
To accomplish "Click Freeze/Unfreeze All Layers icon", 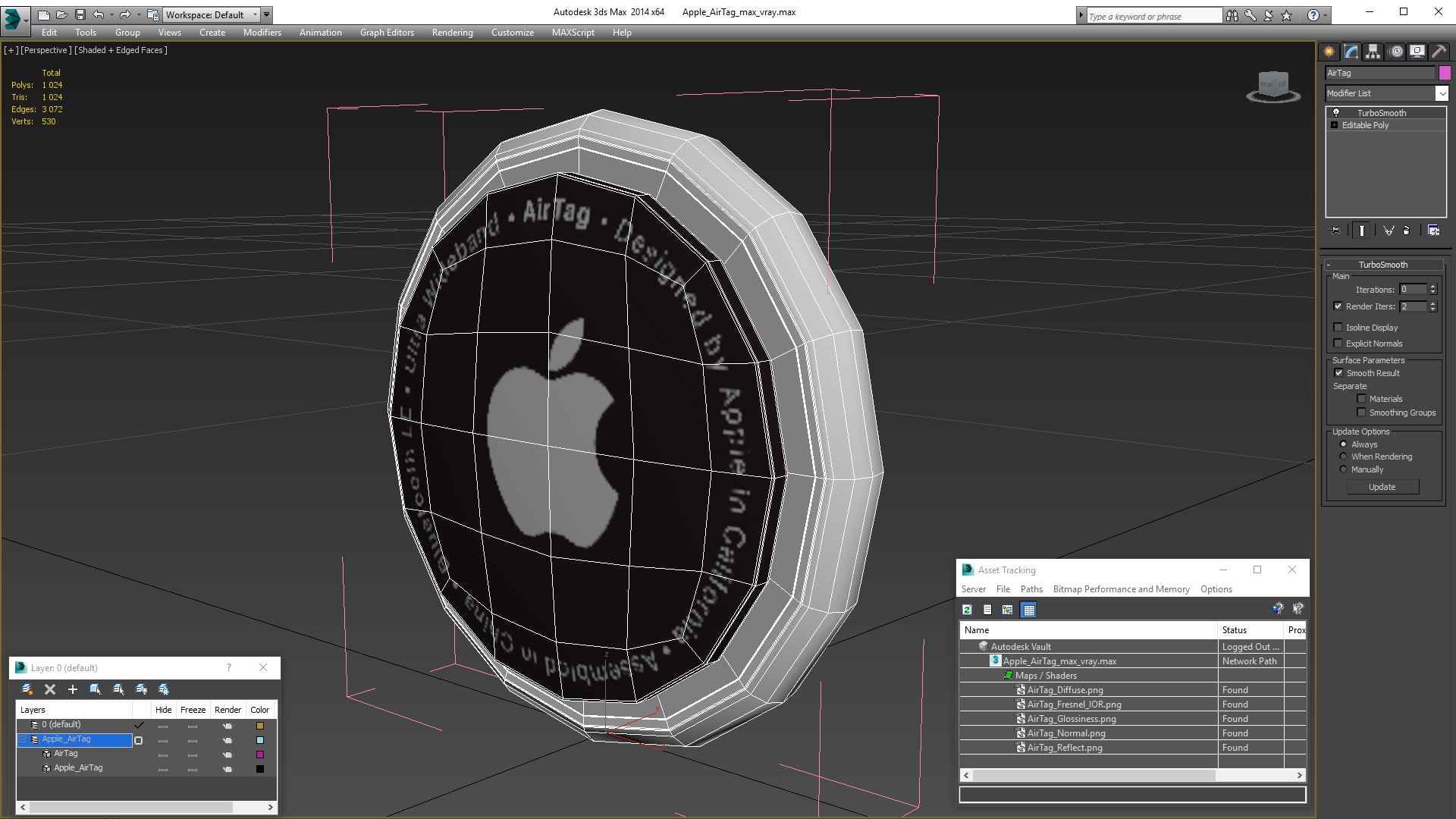I will (x=164, y=689).
